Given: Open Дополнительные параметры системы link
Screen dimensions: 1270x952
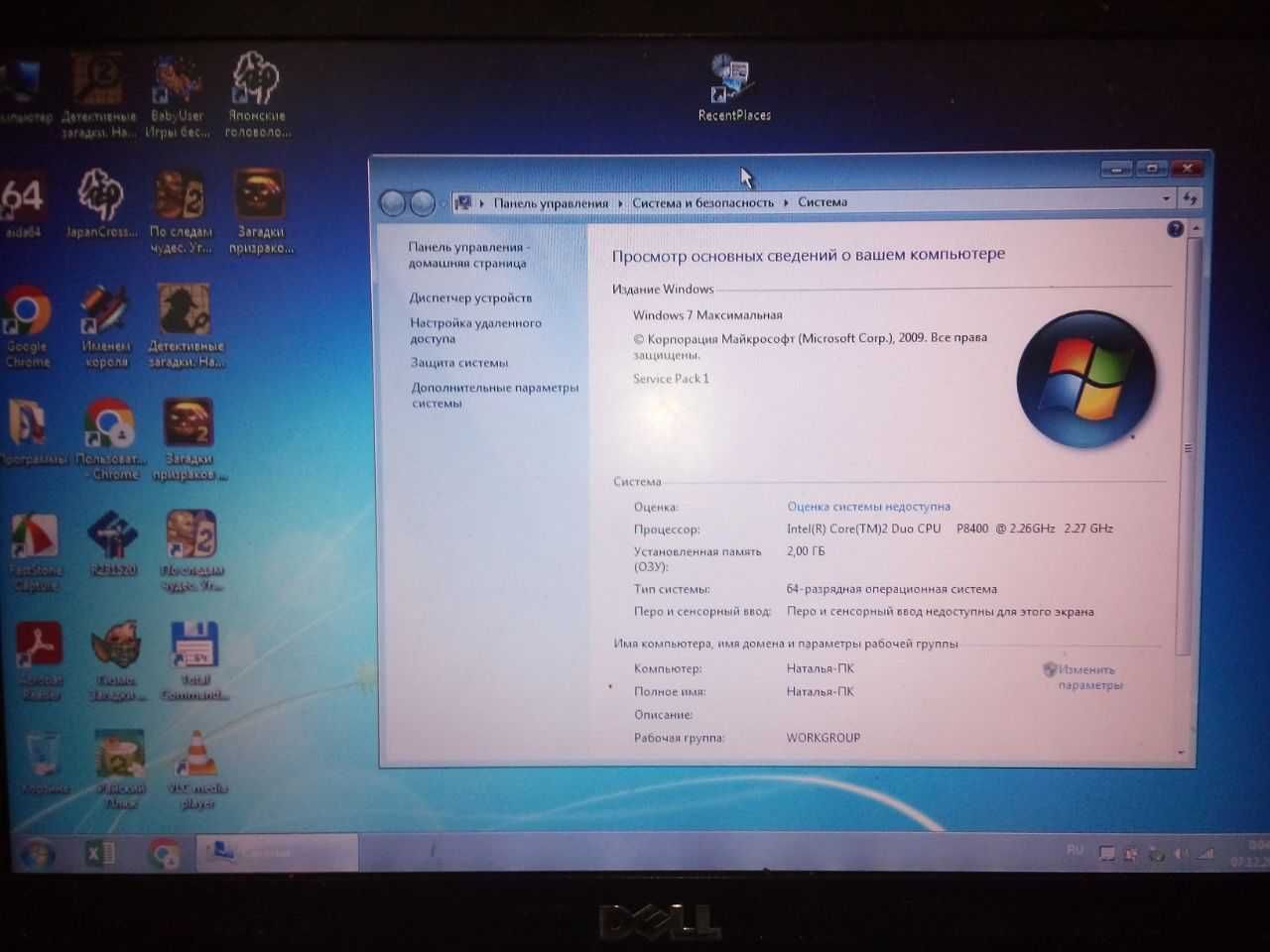Looking at the screenshot, I should click(494, 395).
